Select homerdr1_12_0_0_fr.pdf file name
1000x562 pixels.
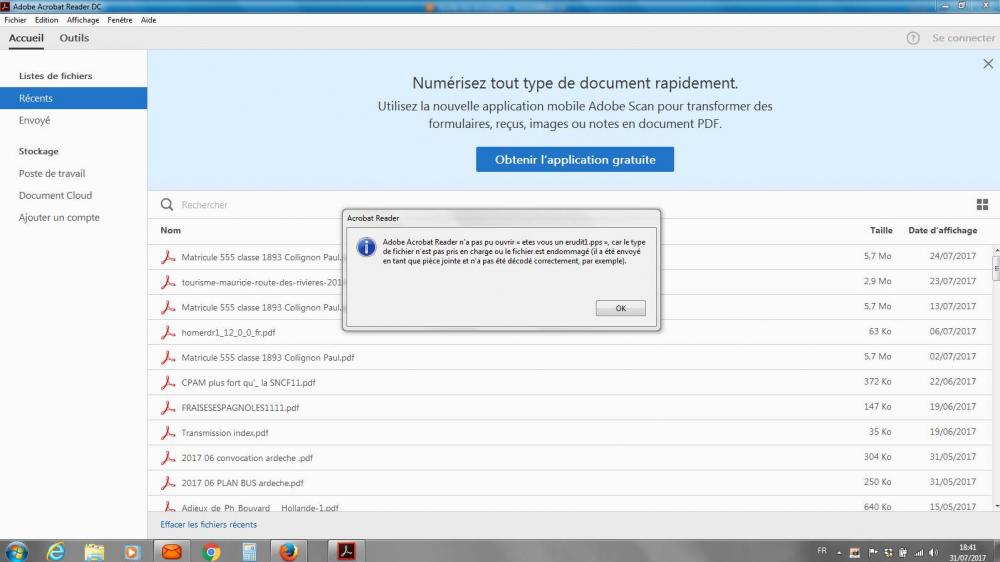coord(228,332)
